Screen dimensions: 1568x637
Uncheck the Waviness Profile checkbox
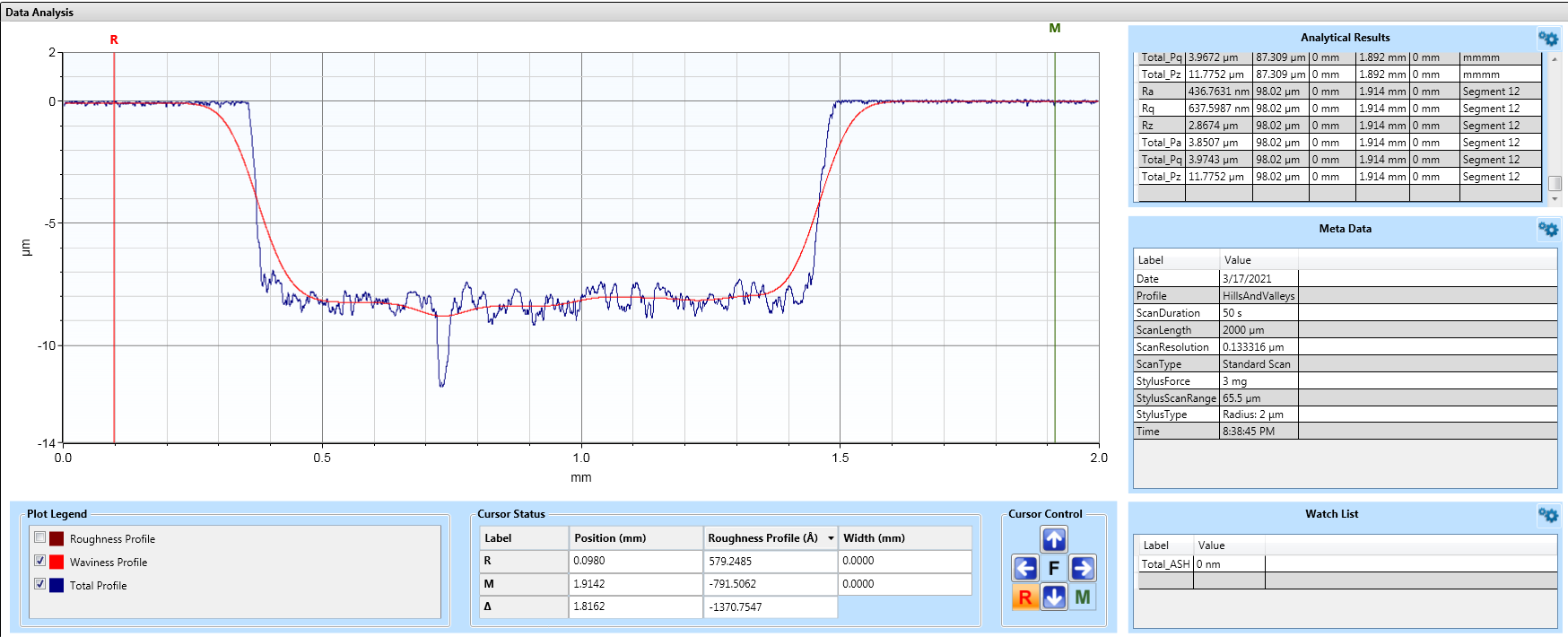tap(39, 561)
